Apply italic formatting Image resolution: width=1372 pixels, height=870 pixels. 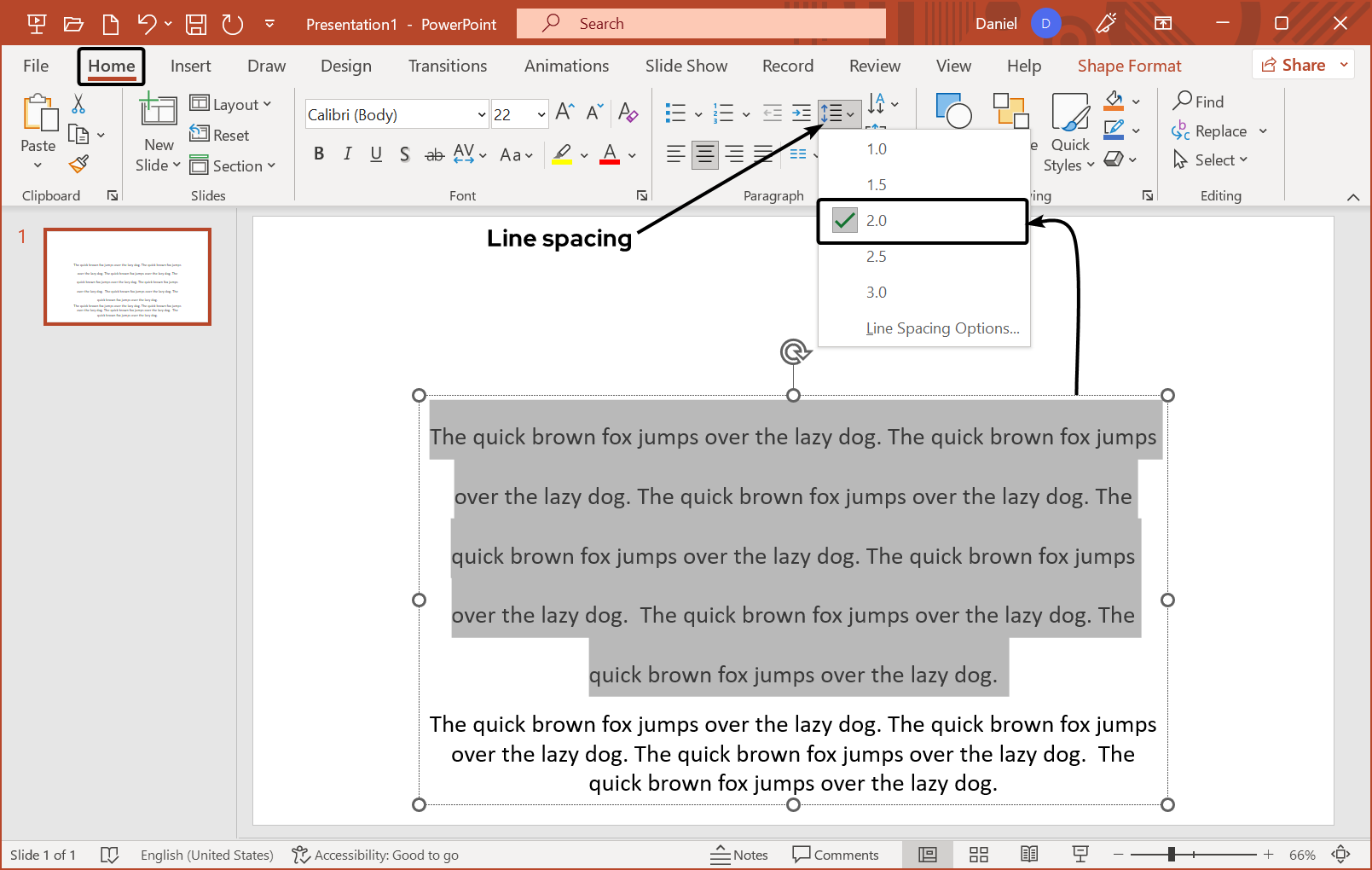coord(347,154)
